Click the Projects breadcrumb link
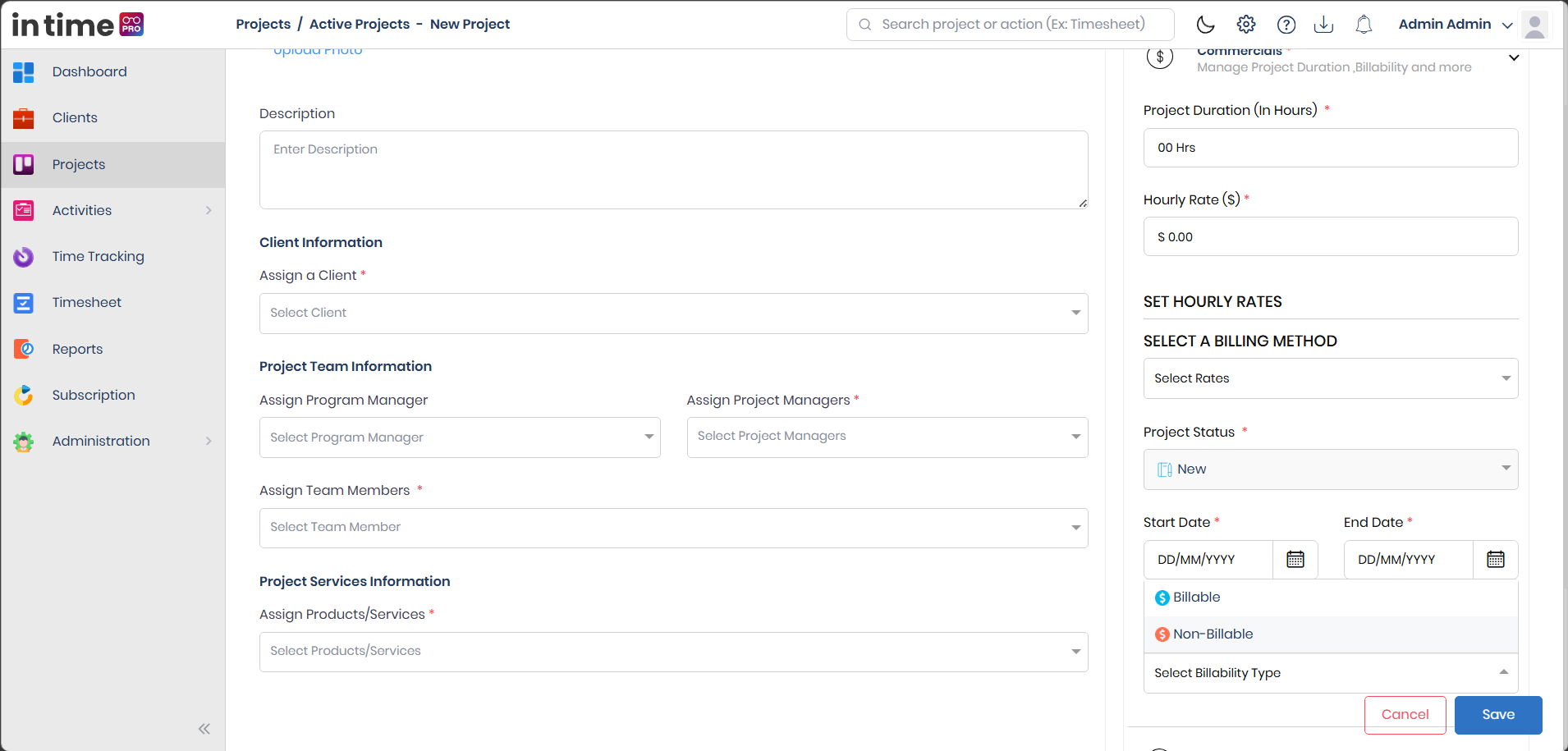 point(263,25)
